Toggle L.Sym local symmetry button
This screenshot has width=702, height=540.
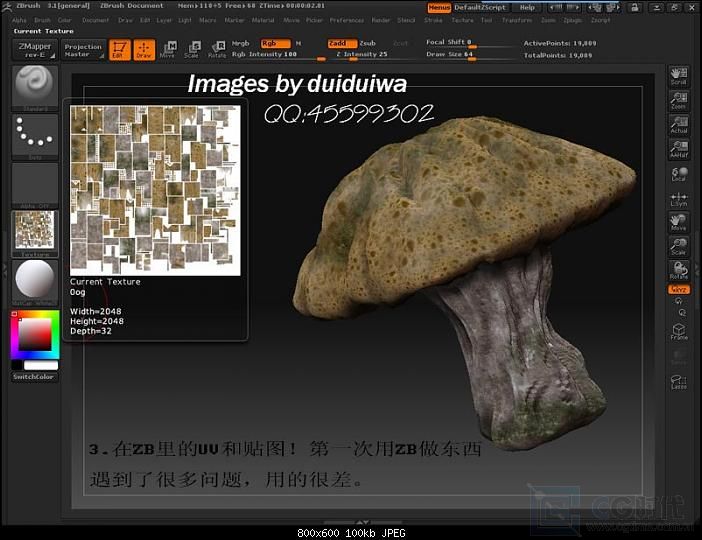pos(679,198)
